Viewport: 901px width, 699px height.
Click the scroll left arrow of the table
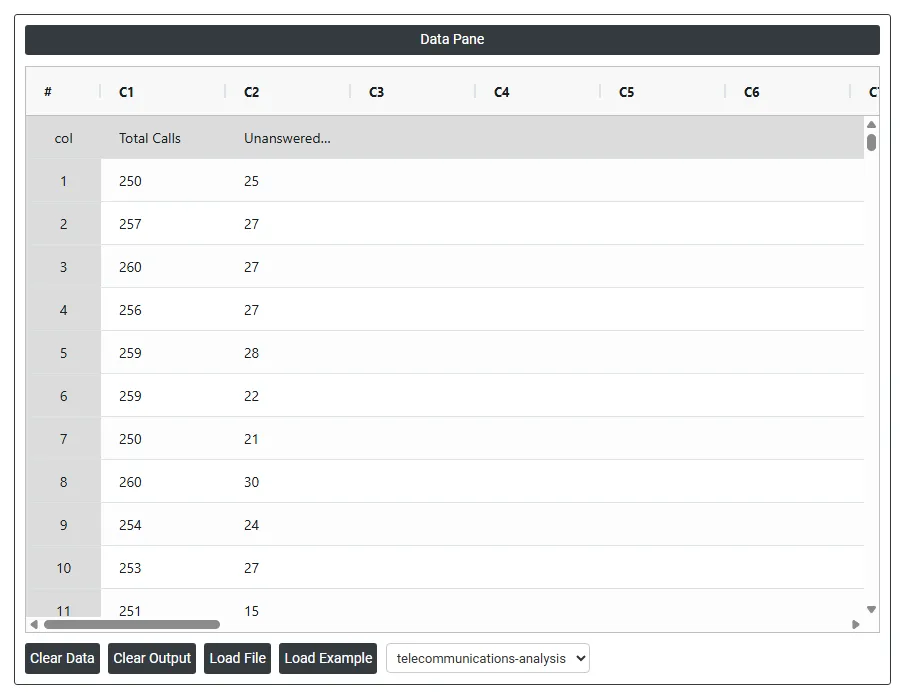(34, 624)
